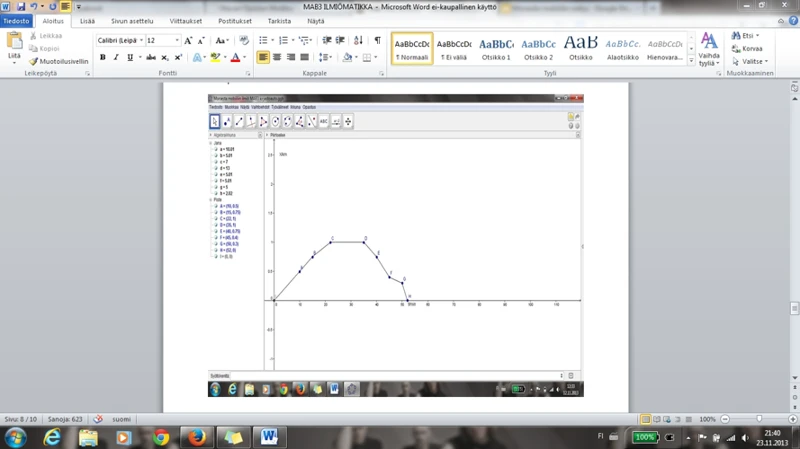Click the save icon in quick access toolbar
The width and height of the screenshot is (800, 449).
click(20, 7)
